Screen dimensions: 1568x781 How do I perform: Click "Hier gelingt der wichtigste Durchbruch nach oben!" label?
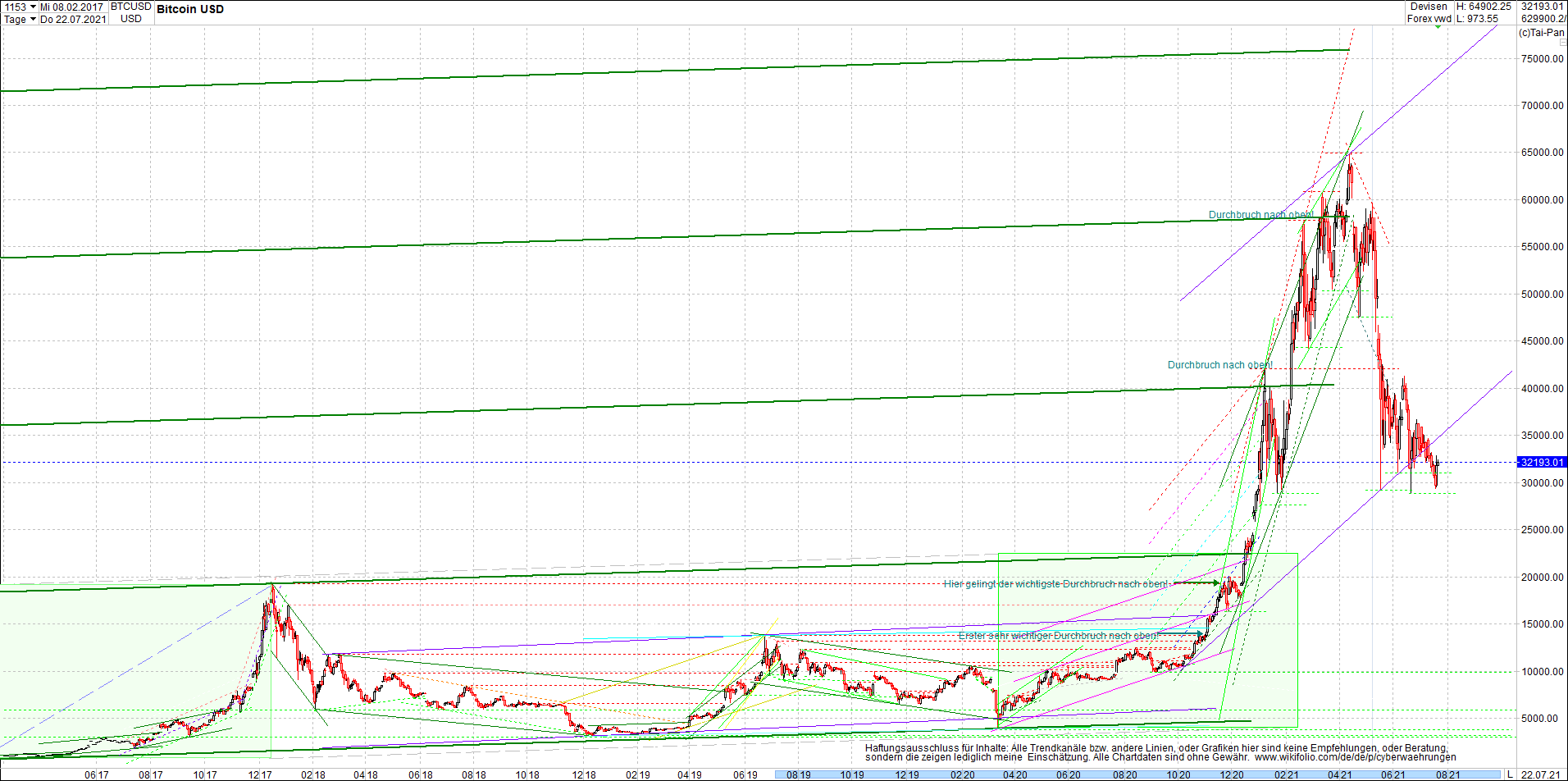(x=1055, y=583)
